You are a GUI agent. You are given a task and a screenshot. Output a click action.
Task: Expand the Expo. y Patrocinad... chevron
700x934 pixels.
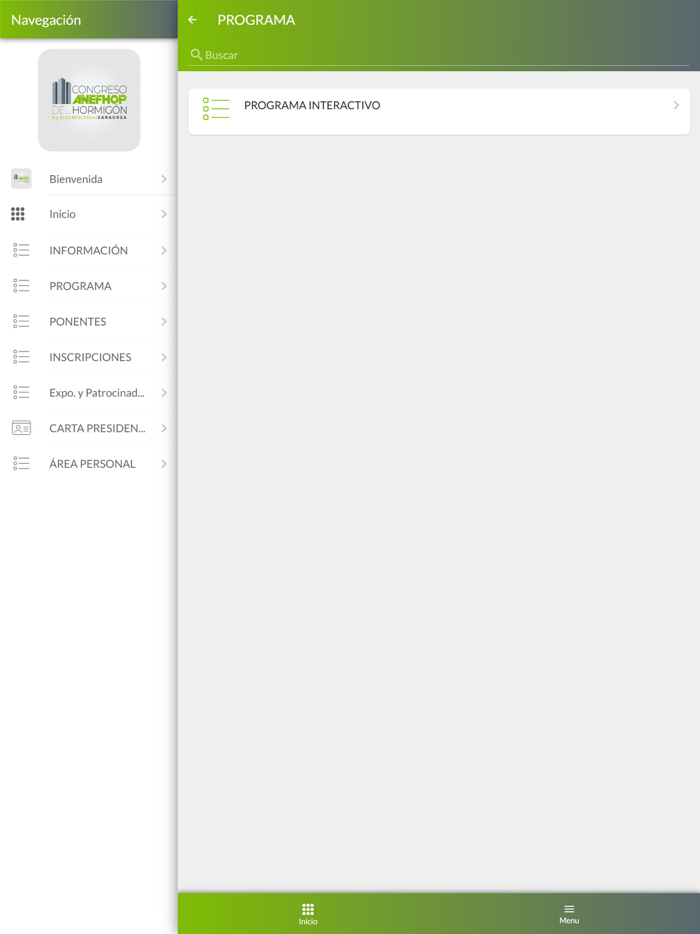[x=164, y=393]
